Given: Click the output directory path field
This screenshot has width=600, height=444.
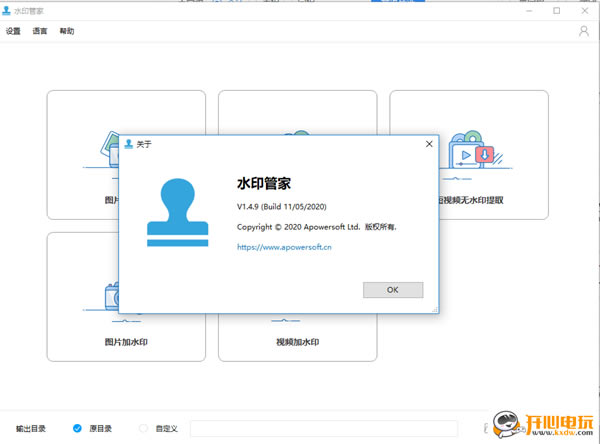Looking at the screenshot, I should (324, 428).
